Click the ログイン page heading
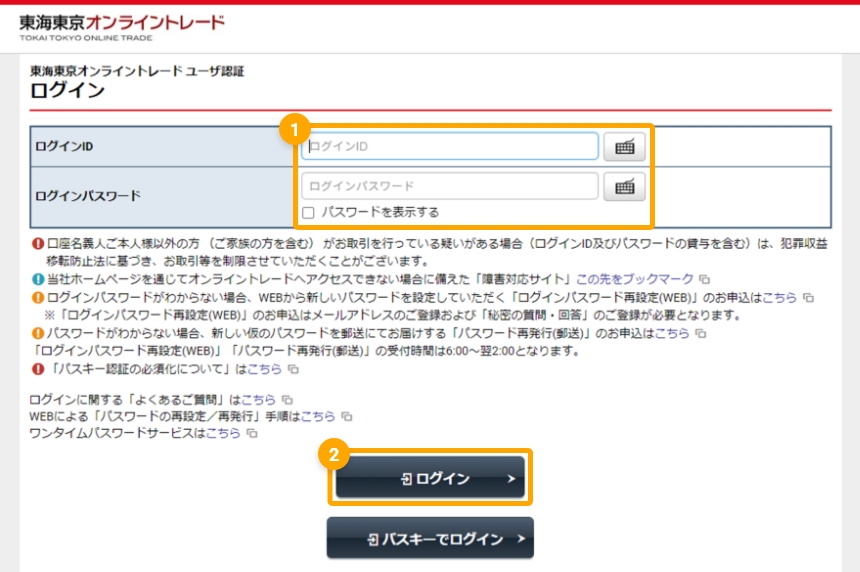 point(67,90)
